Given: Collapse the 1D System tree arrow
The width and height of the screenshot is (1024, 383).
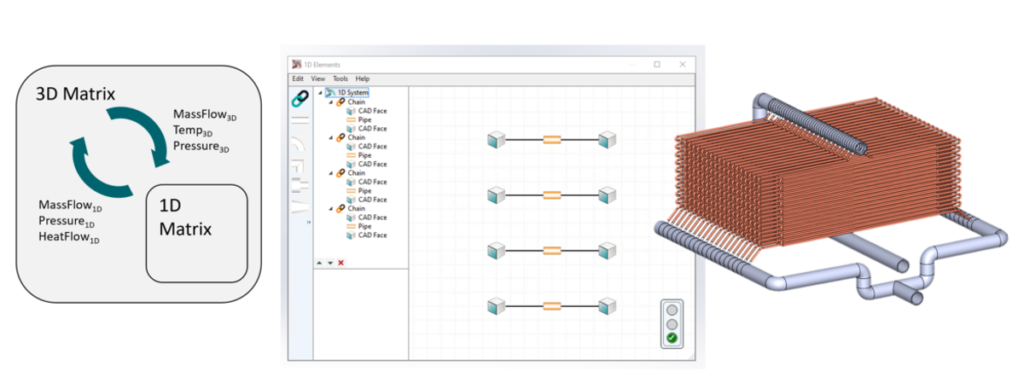Looking at the screenshot, I should pyautogui.click(x=320, y=93).
